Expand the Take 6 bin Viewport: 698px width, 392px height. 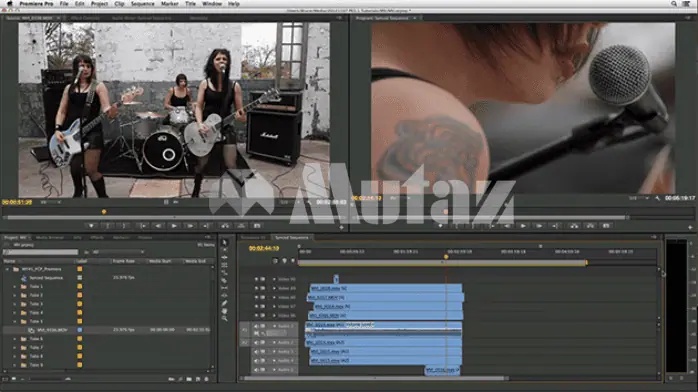15,339
